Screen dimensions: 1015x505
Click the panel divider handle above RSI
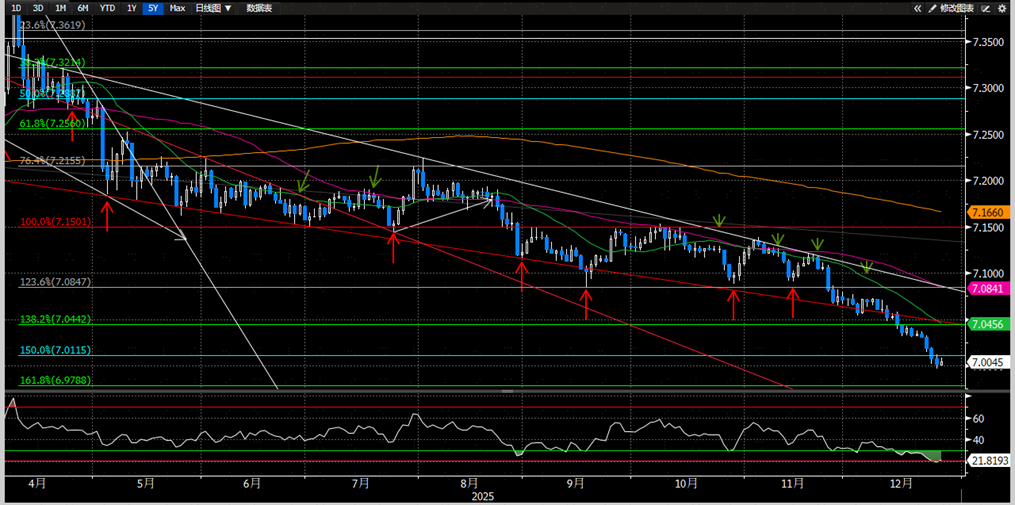508,392
